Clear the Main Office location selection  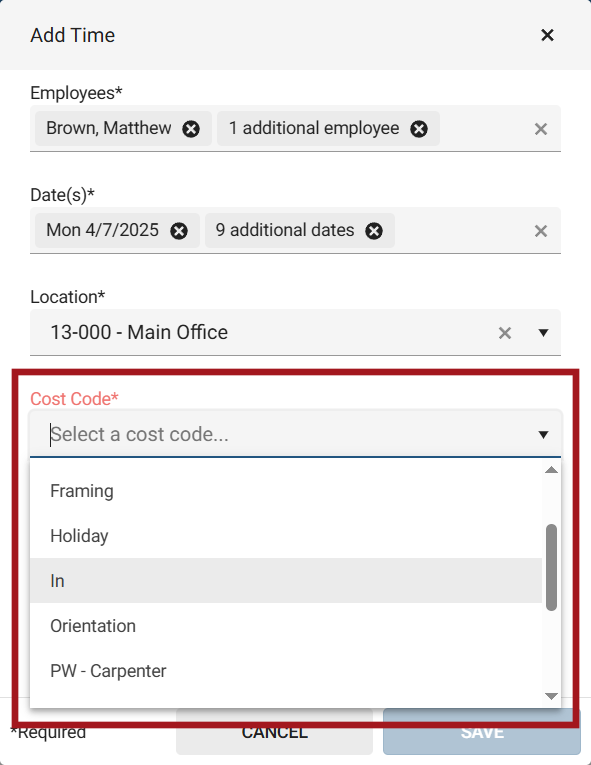click(505, 333)
